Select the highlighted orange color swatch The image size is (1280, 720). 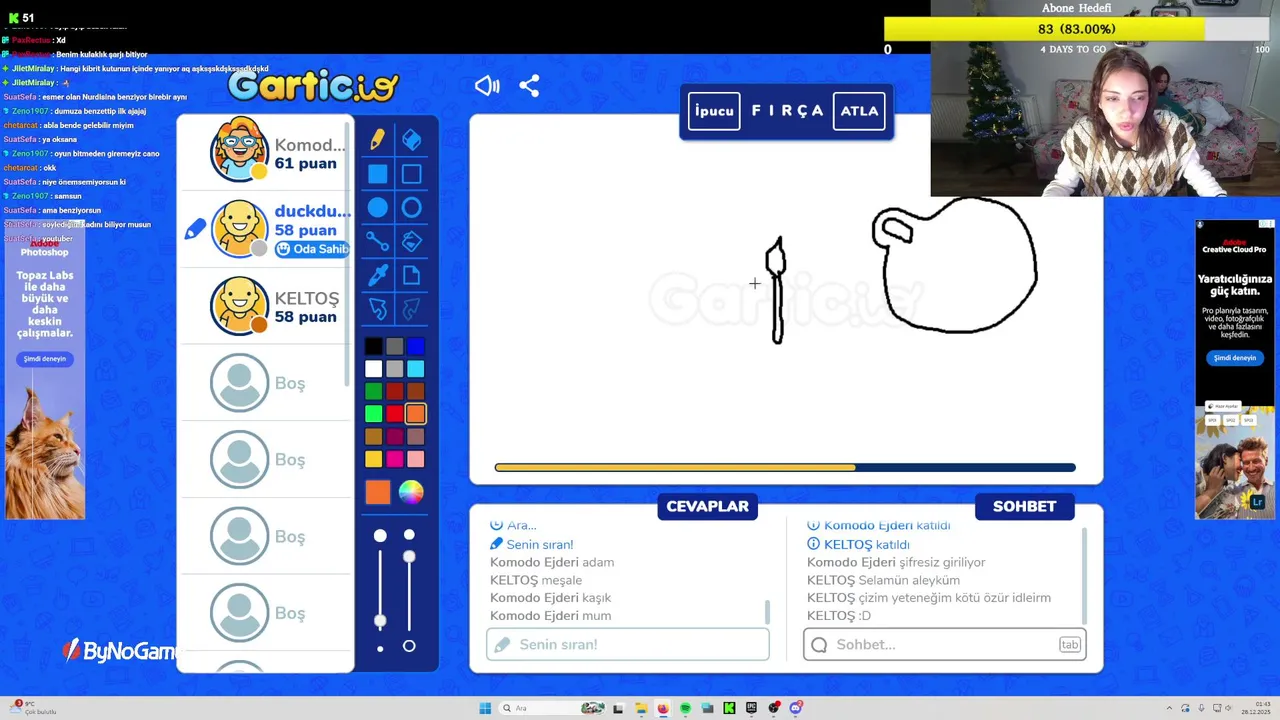pos(415,413)
